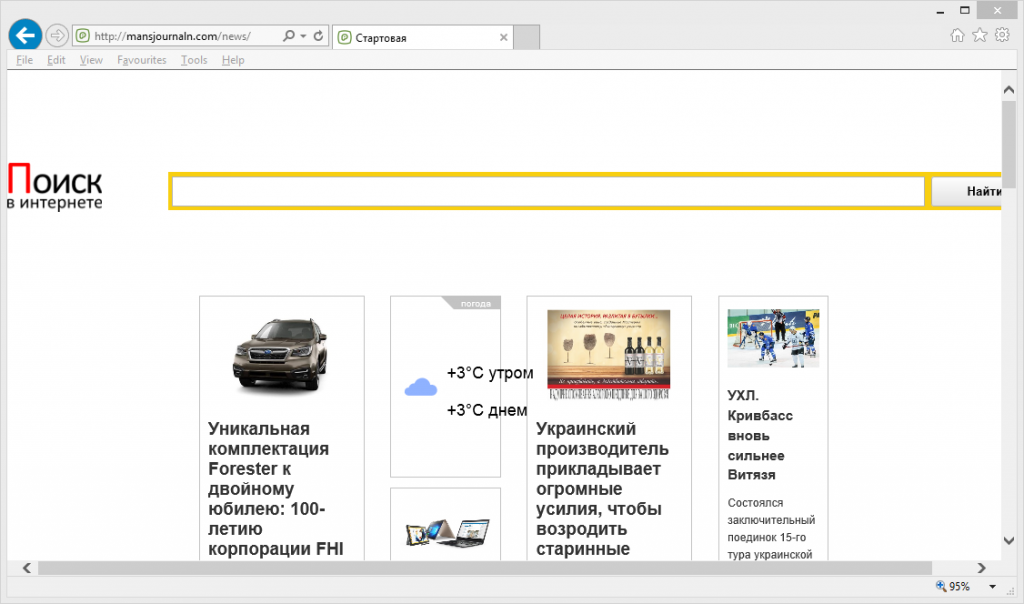Open the Tools gear icon

tap(1002, 36)
